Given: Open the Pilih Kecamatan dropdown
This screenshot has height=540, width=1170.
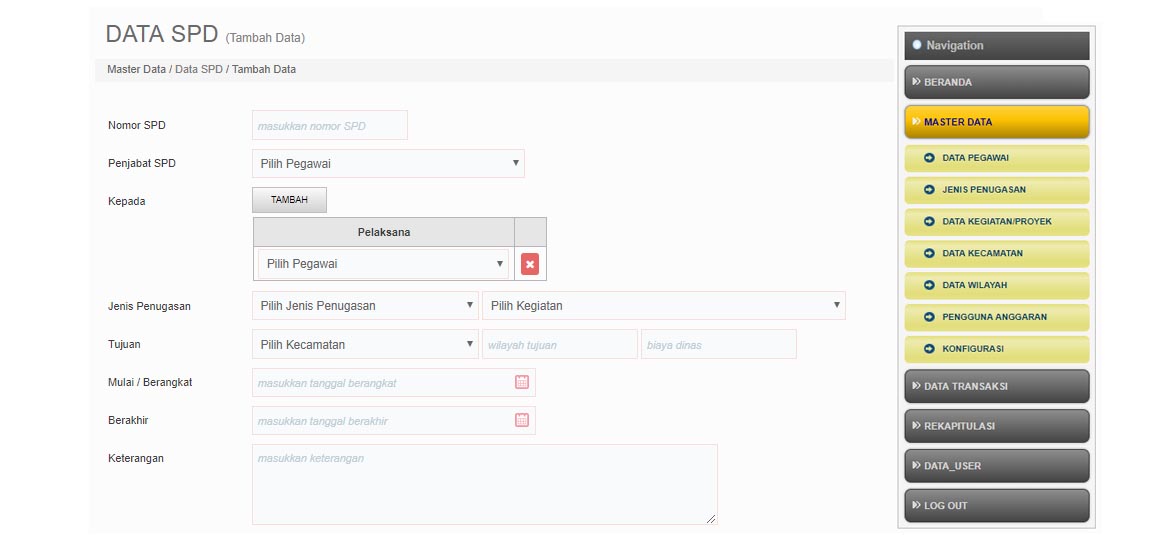Looking at the screenshot, I should click(x=365, y=345).
